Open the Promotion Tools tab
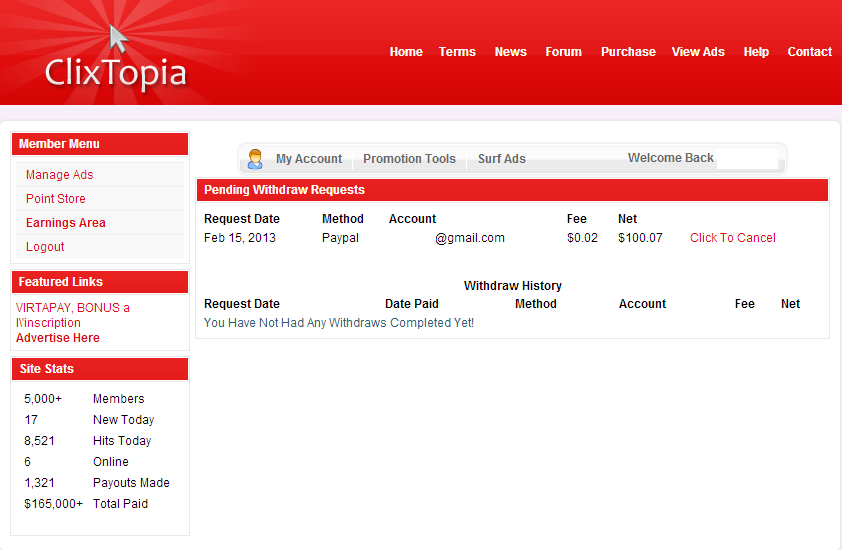 409,159
